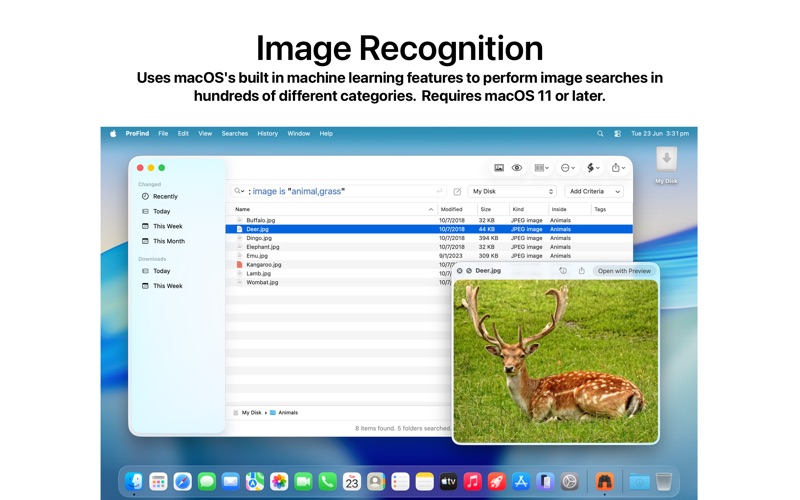Select the Buffalo.jpg row
The height and width of the screenshot is (500, 800).
(429, 220)
